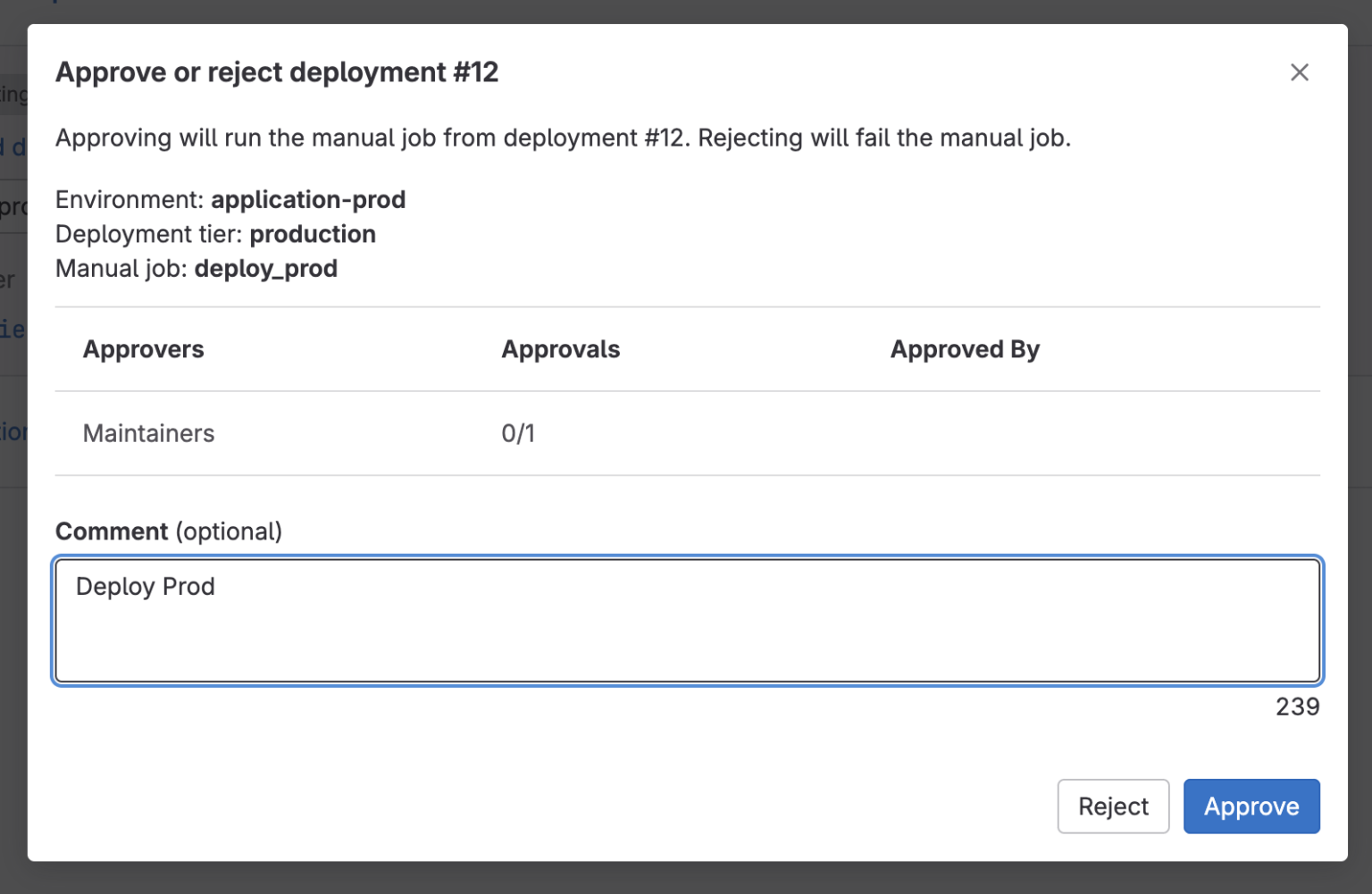Viewport: 1372px width, 894px height.
Task: Close the deployment approval dialog
Action: coord(1299,72)
